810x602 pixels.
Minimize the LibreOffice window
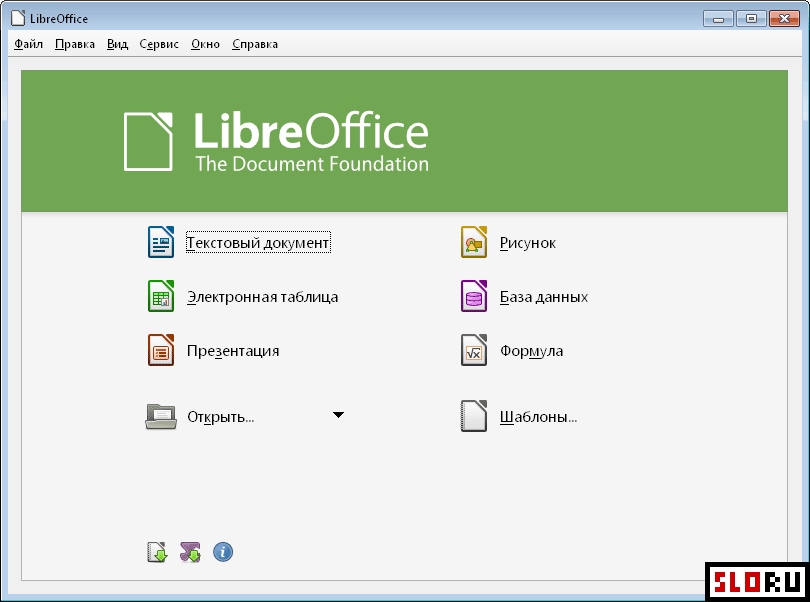click(x=718, y=19)
